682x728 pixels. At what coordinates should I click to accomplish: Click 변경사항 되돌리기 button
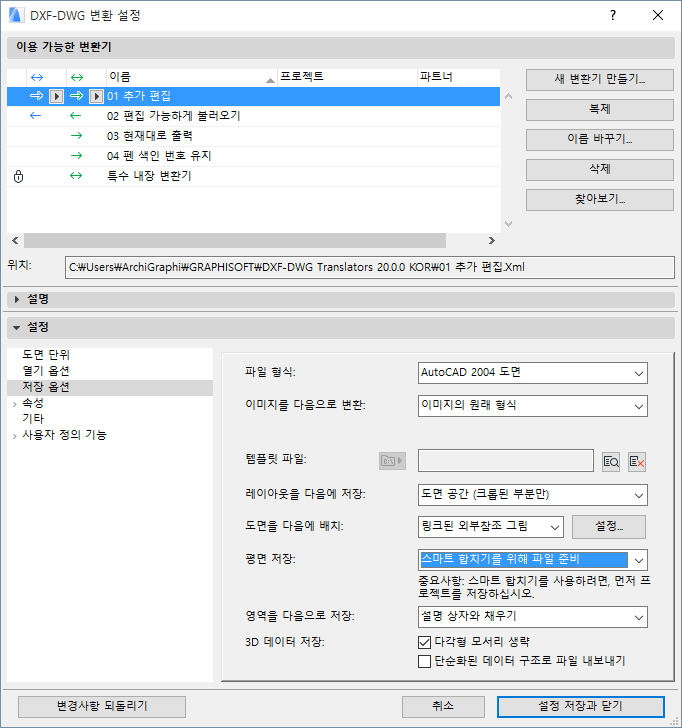102,707
